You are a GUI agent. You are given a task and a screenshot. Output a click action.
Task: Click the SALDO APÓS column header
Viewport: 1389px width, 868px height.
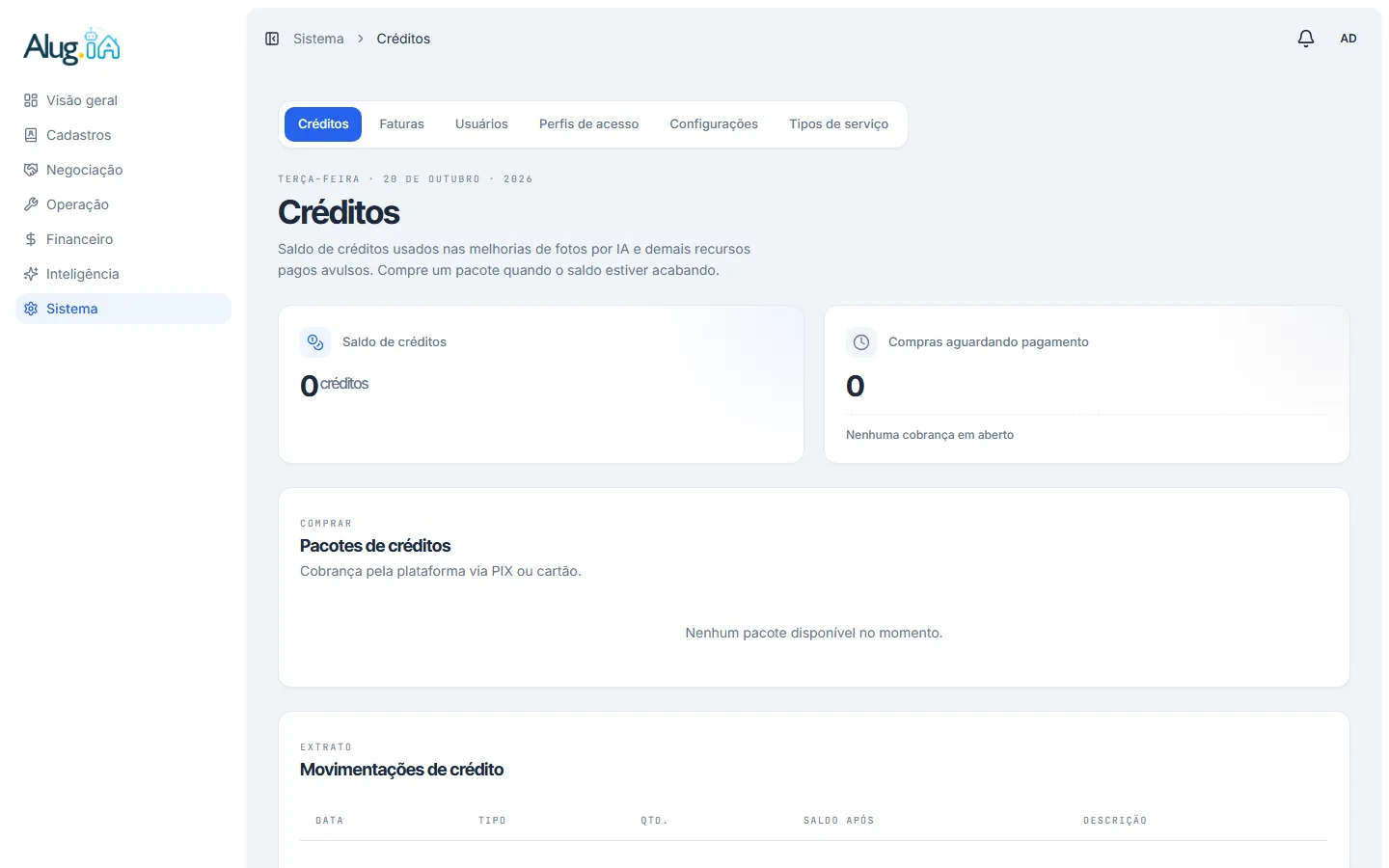[839, 821]
